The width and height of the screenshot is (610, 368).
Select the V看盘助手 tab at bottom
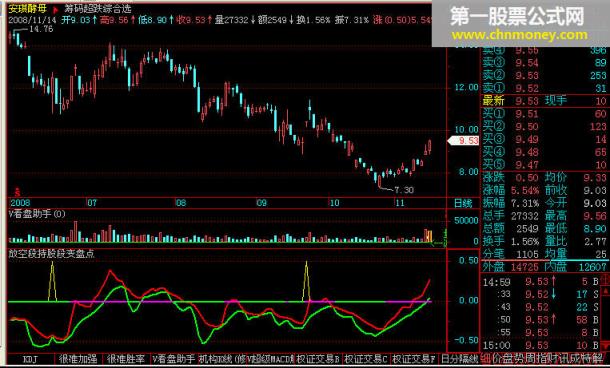[x=174, y=359]
